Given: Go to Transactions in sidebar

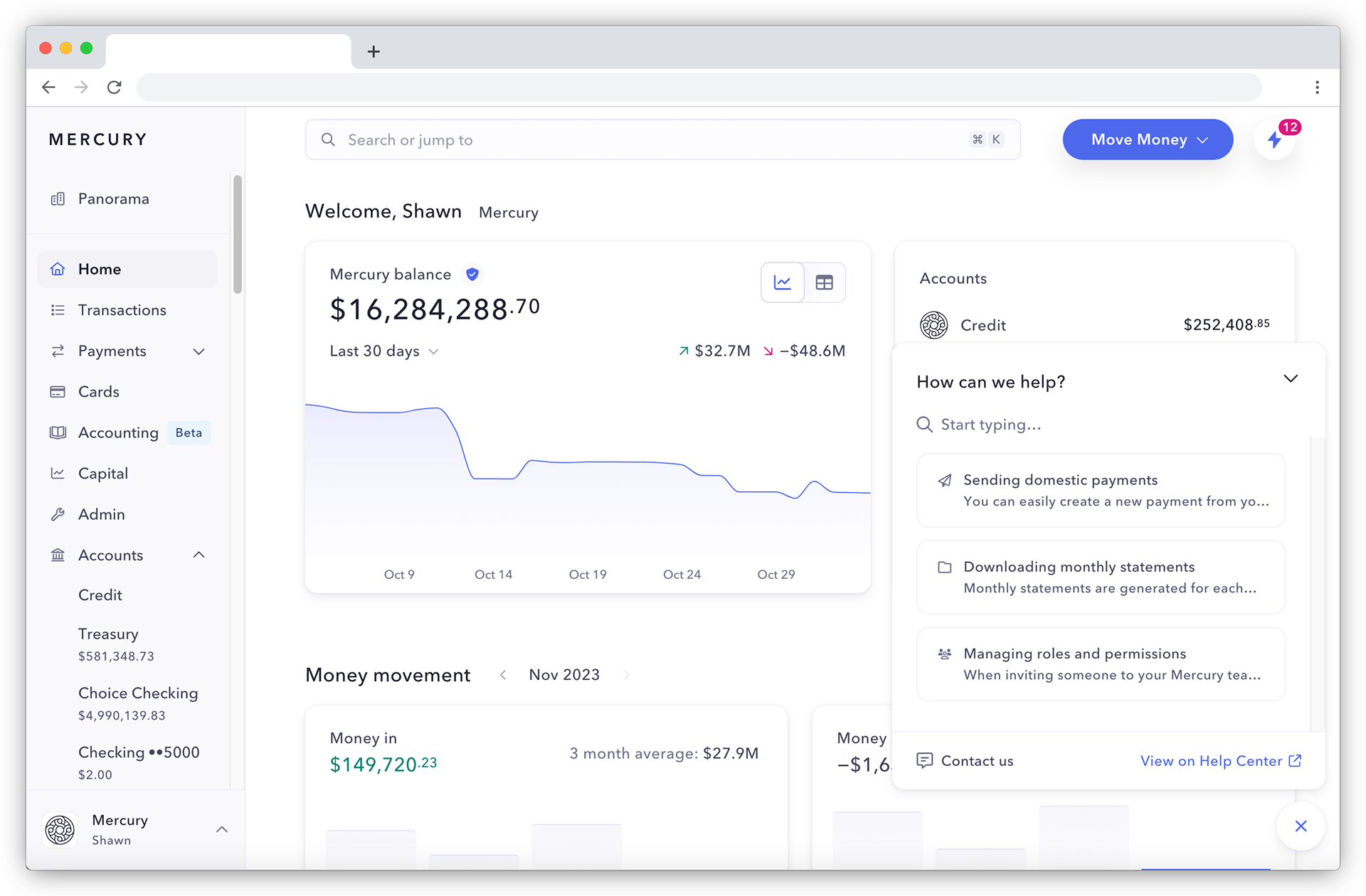Looking at the screenshot, I should coord(122,310).
